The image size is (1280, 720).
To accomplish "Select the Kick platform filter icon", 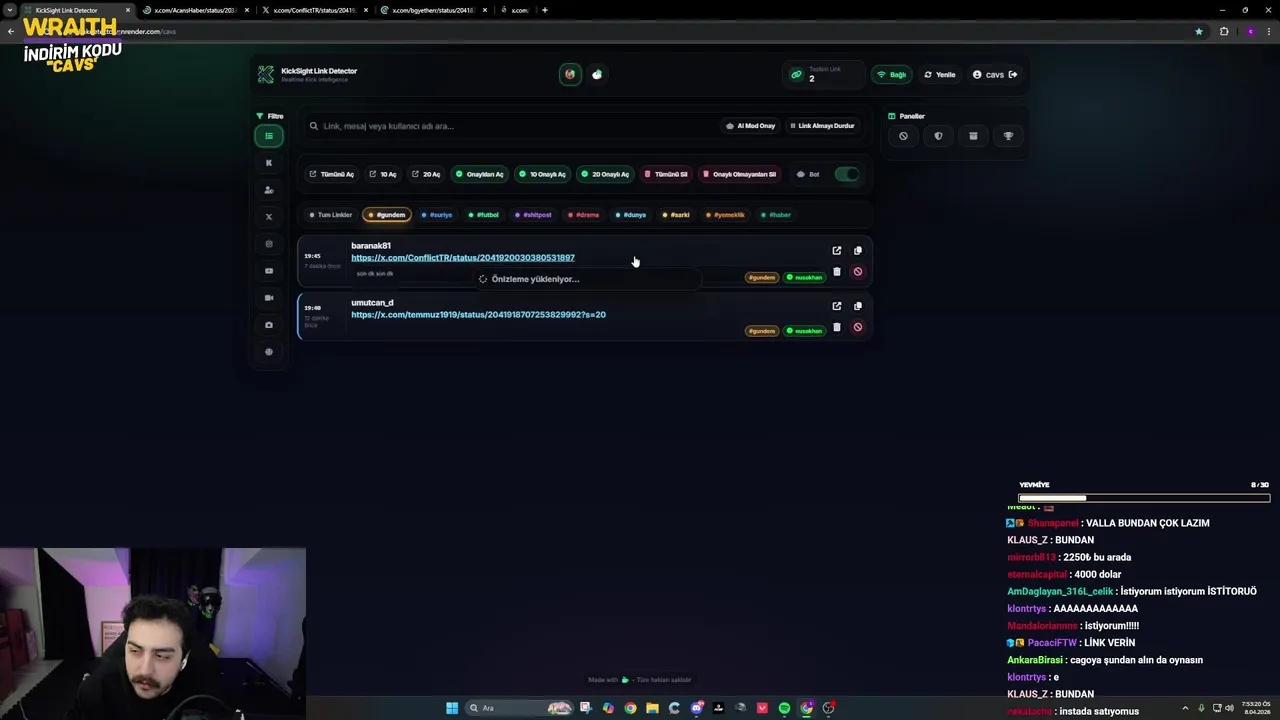I will coord(268,163).
